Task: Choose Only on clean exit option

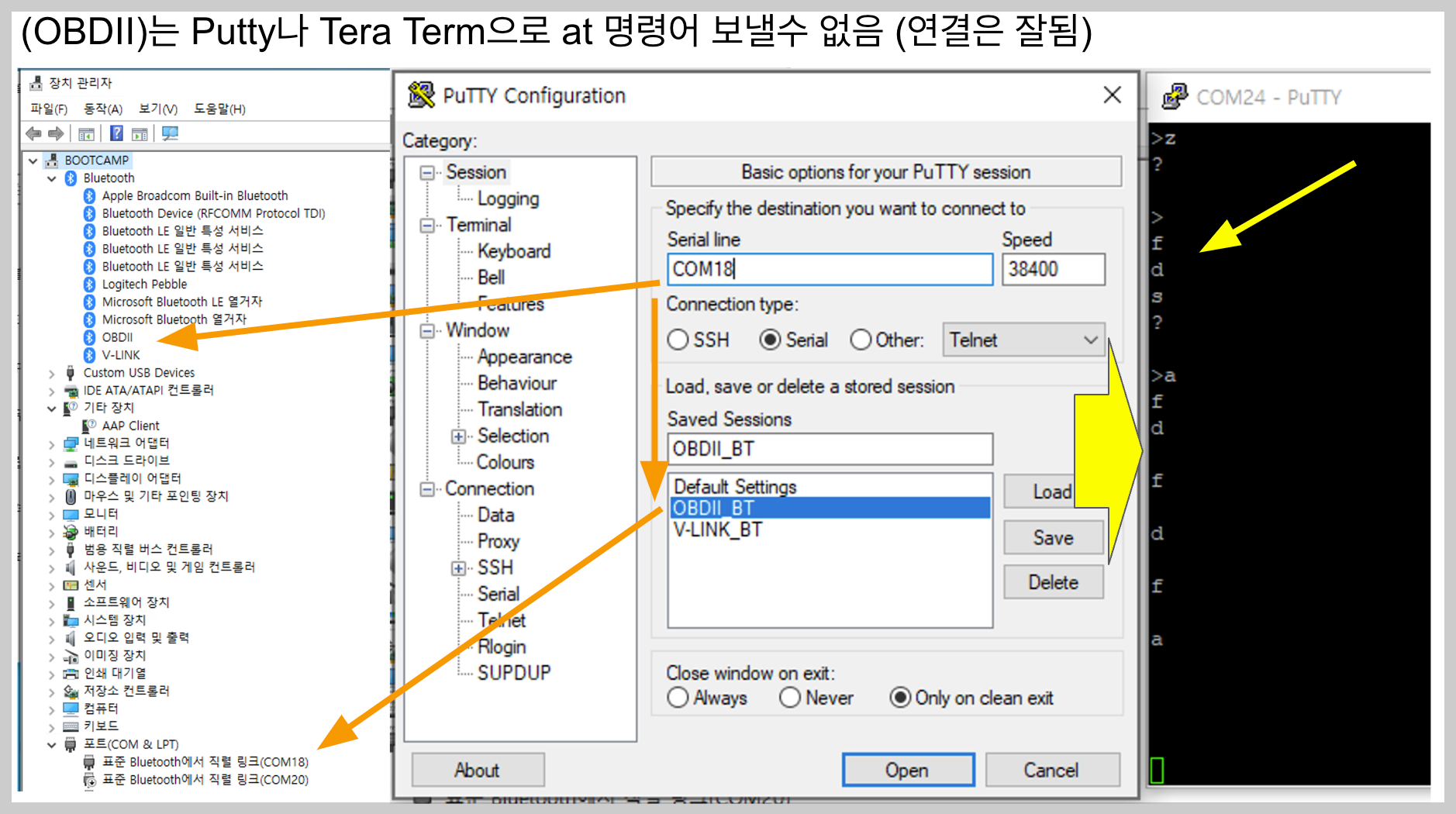Action: coord(900,698)
